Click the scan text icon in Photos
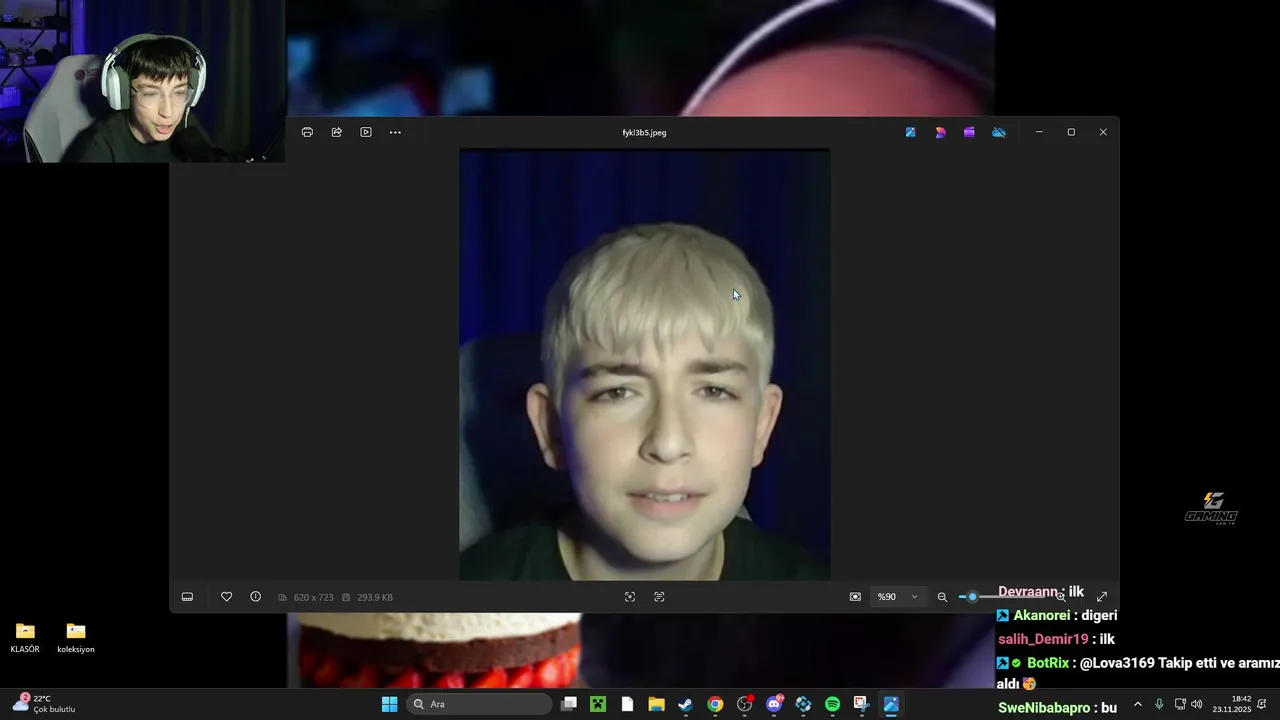The width and height of the screenshot is (1280, 720). tap(659, 597)
